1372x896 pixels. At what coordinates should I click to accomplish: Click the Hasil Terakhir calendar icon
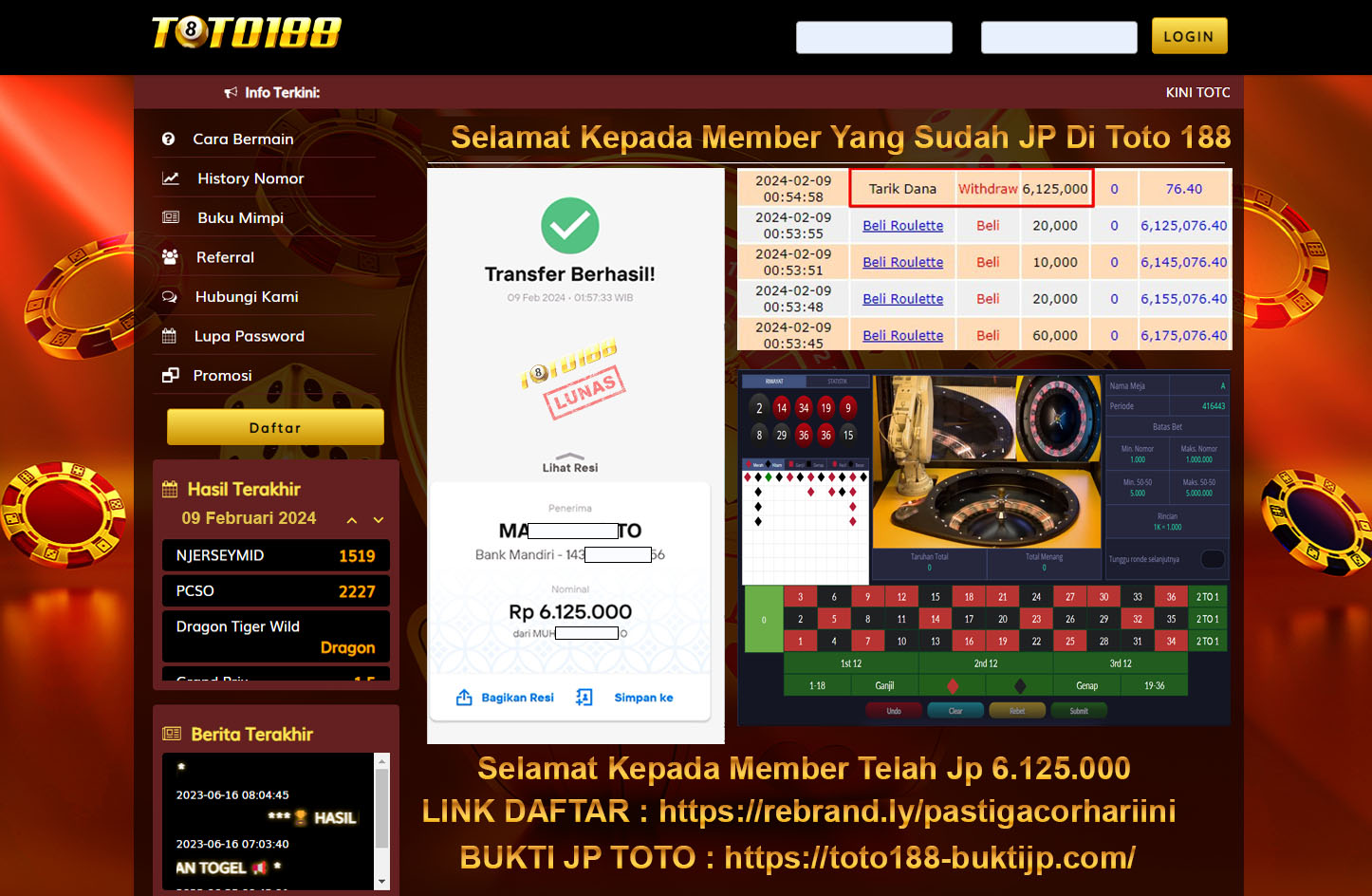point(171,490)
